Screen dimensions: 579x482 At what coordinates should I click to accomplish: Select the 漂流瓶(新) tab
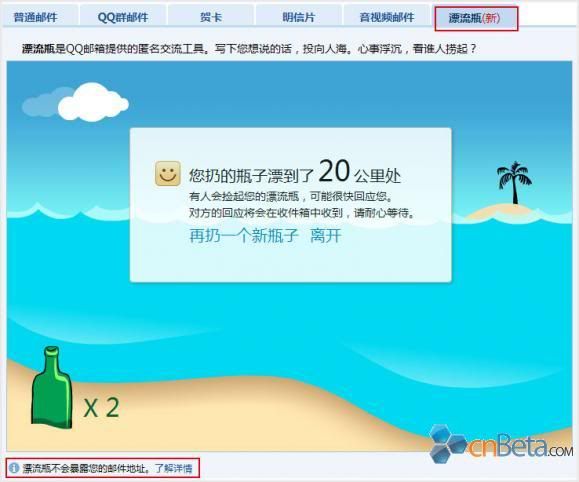tap(476, 18)
